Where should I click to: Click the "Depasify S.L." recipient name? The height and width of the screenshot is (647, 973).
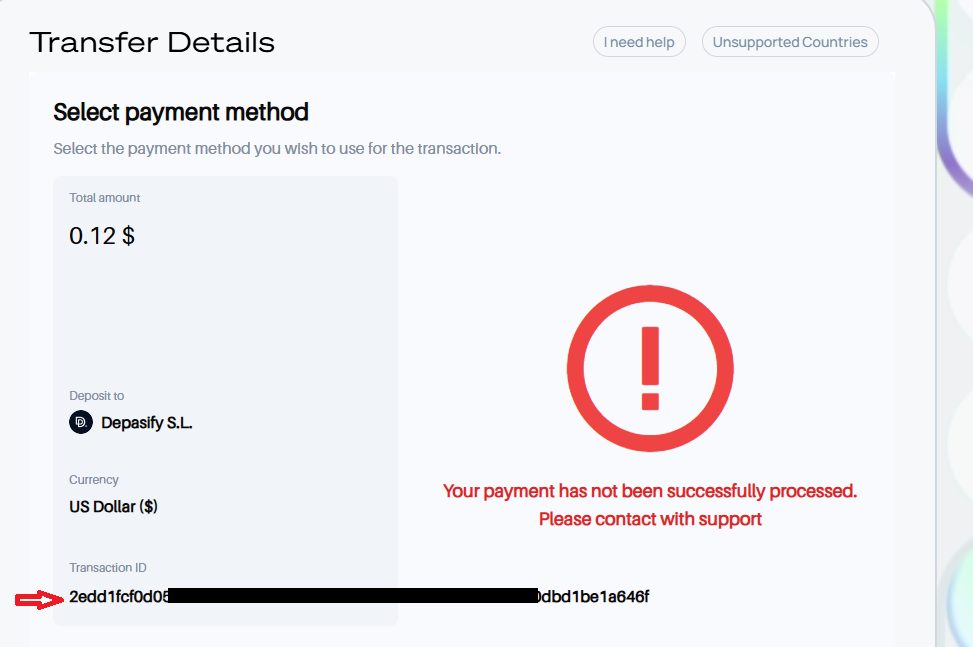click(x=147, y=423)
